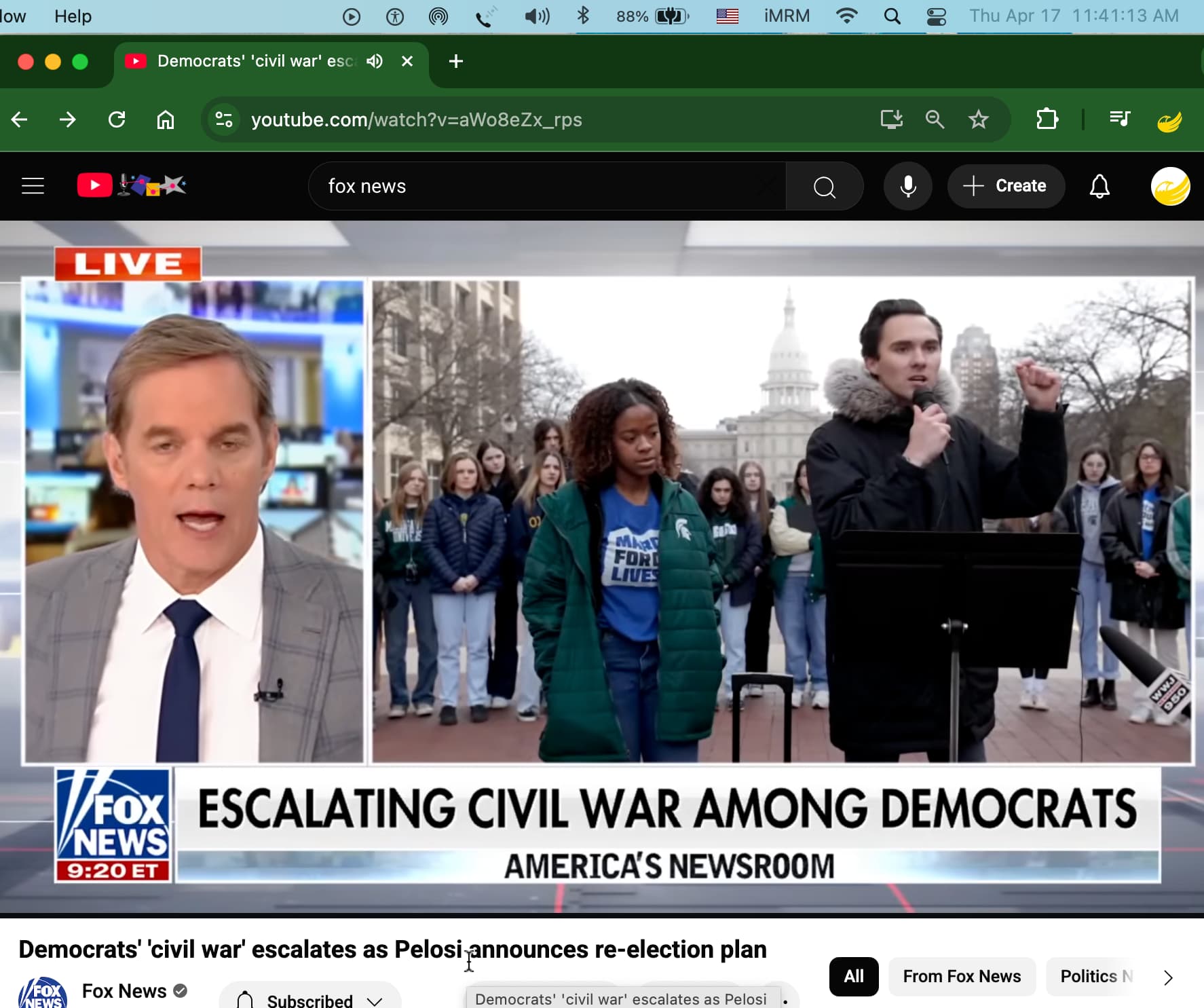Open Control Center in the menu bar
This screenshot has width=1204, height=1008.
937,16
